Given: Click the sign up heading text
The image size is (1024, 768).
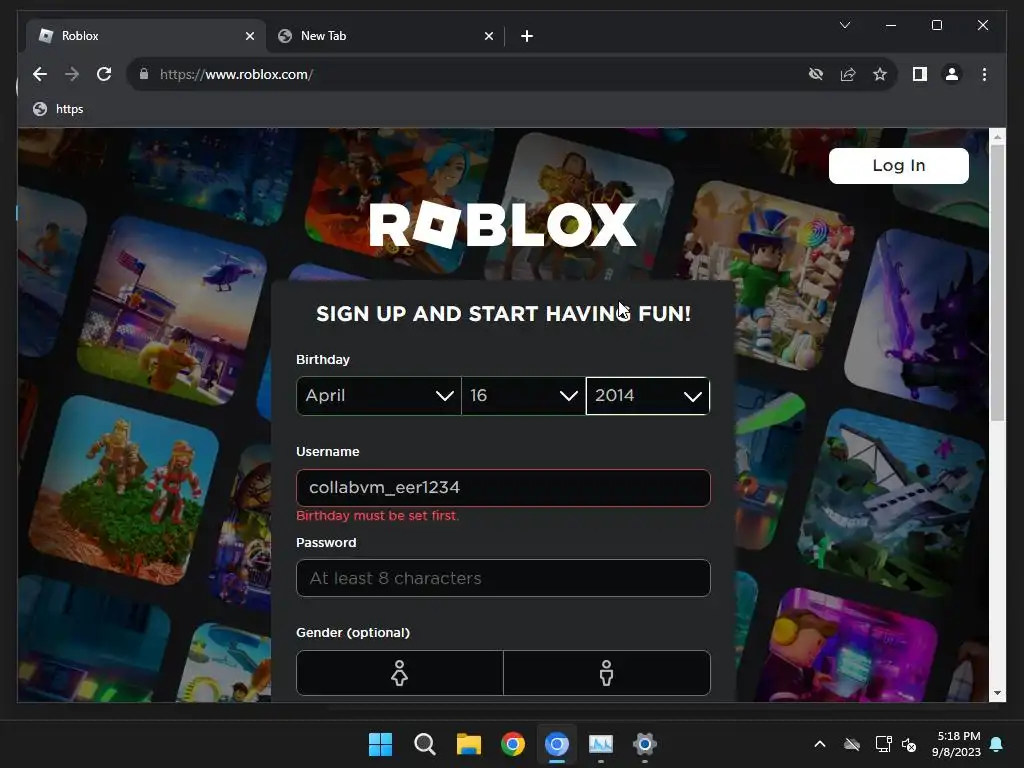Looking at the screenshot, I should click(503, 314).
